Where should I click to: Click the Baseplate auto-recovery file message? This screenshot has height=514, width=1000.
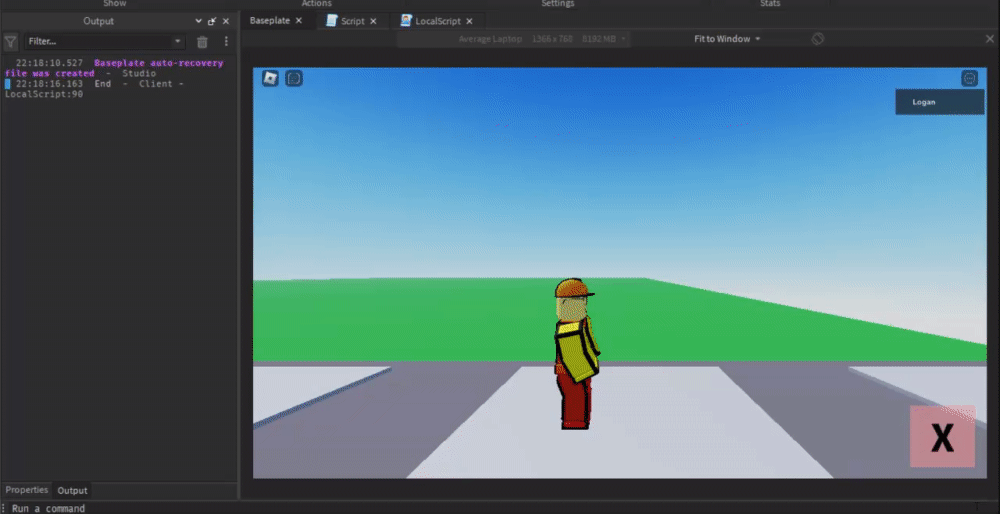click(x=115, y=68)
